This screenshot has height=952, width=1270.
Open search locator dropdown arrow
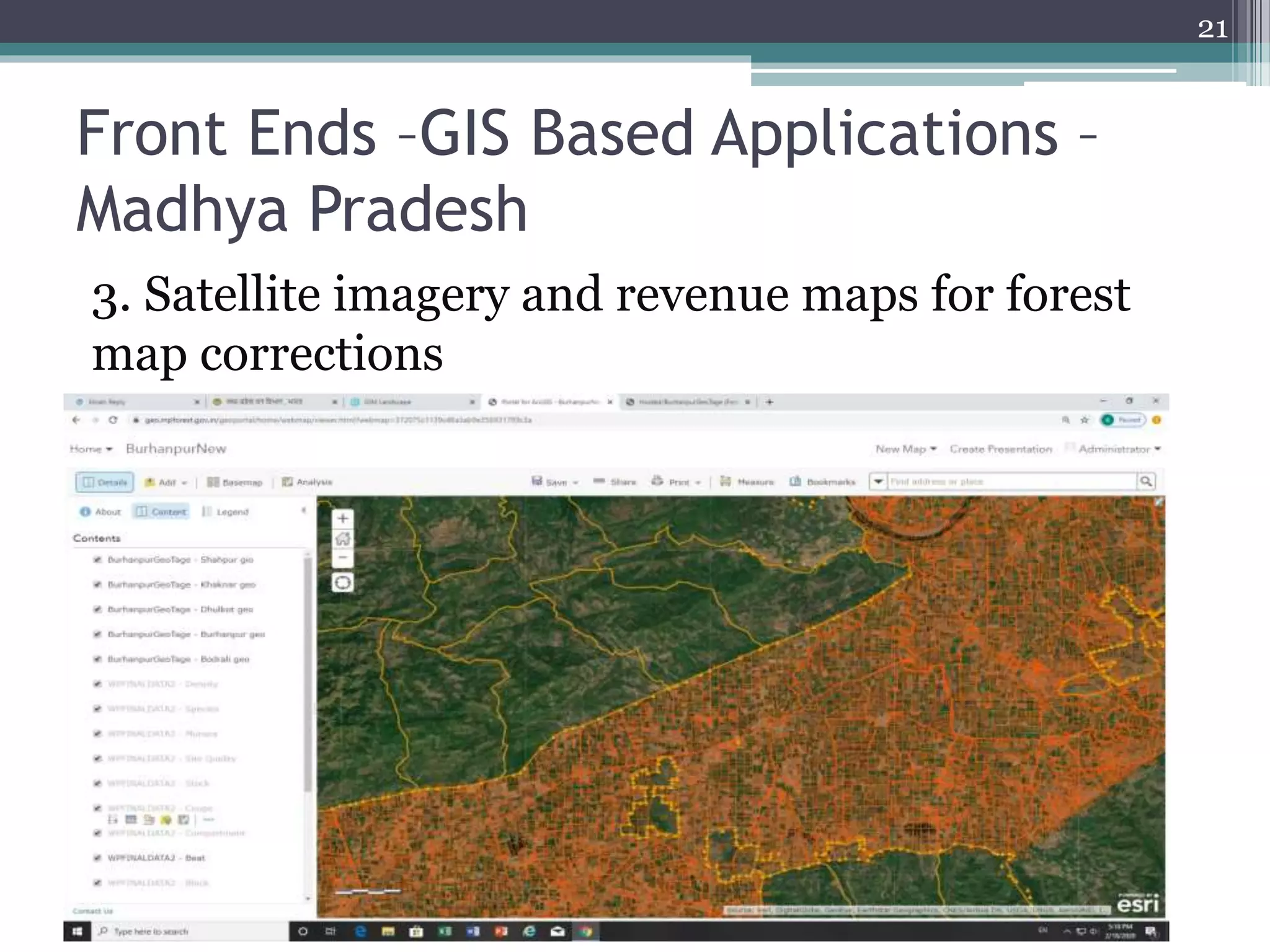pos(878,481)
